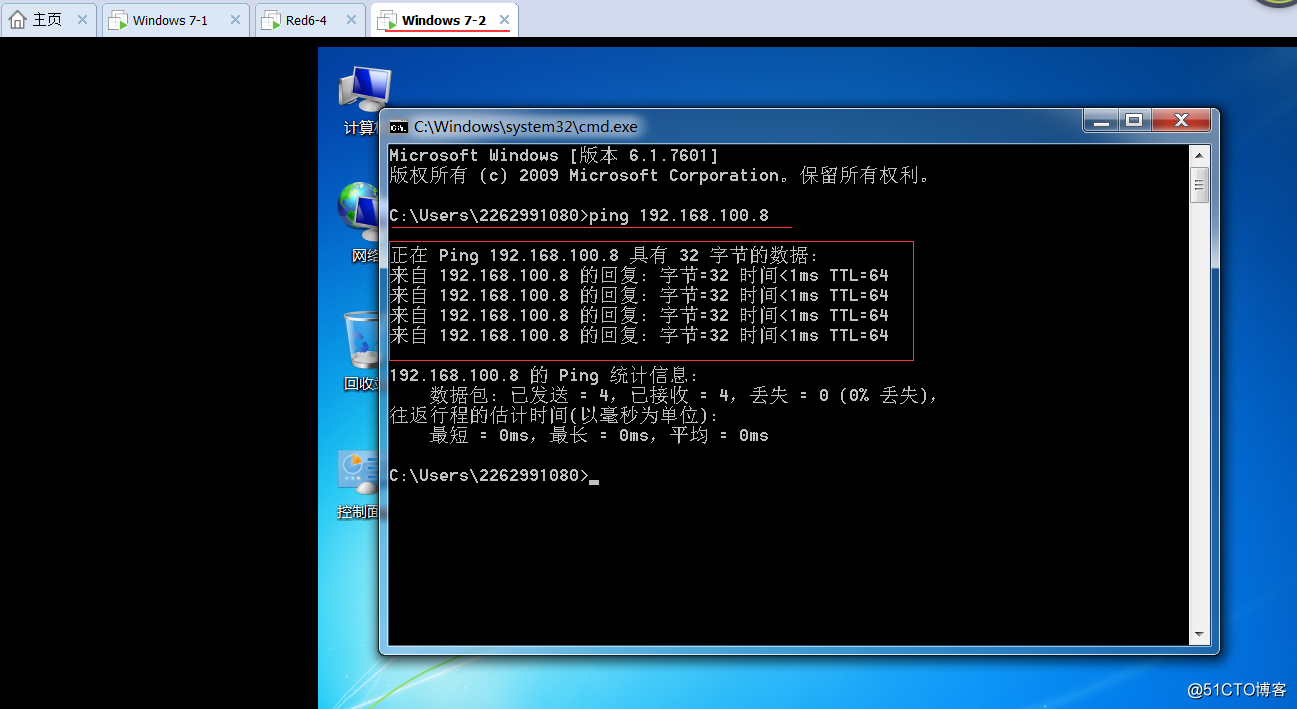Click the Microsoft Corporation copyright line
1297x709 pixels.
click(661, 176)
